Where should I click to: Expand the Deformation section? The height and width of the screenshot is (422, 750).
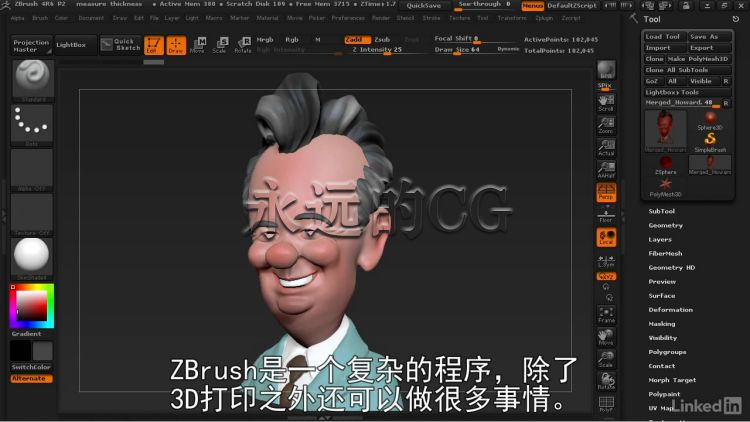point(671,310)
